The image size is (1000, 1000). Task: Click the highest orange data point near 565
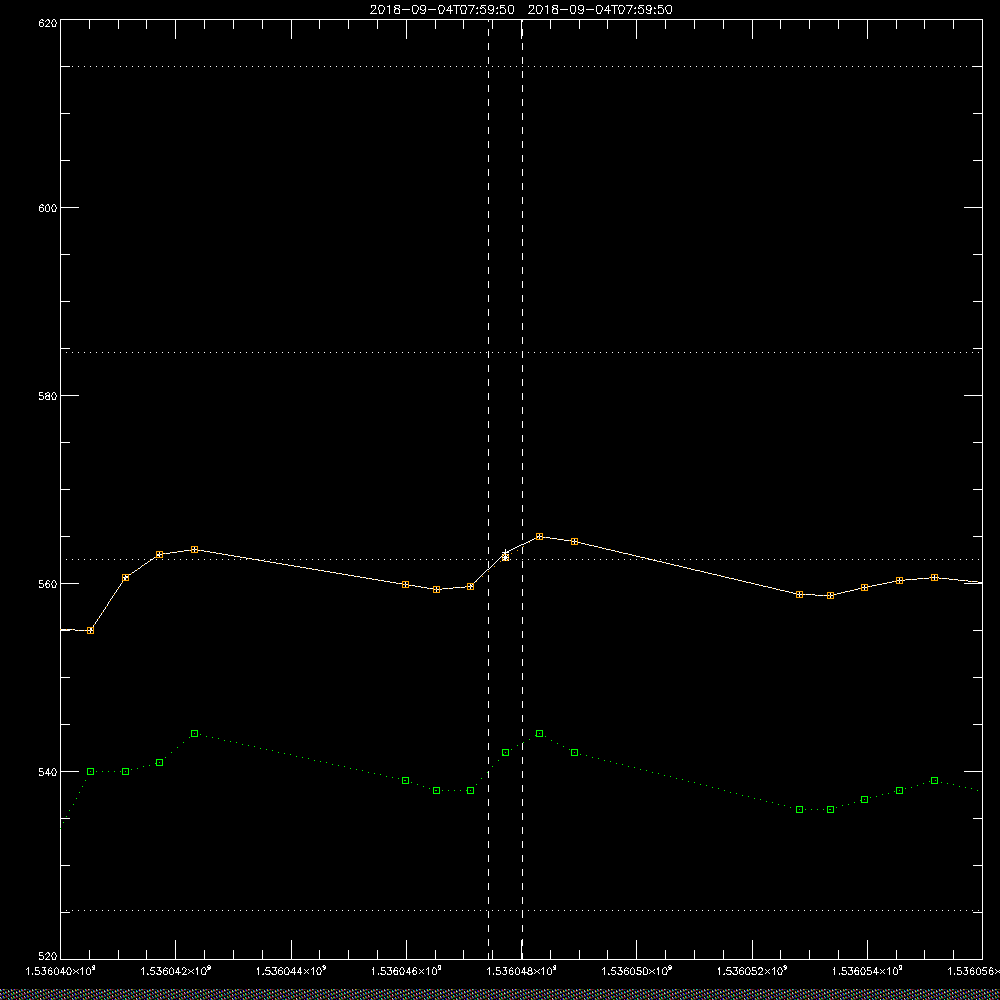(540, 537)
